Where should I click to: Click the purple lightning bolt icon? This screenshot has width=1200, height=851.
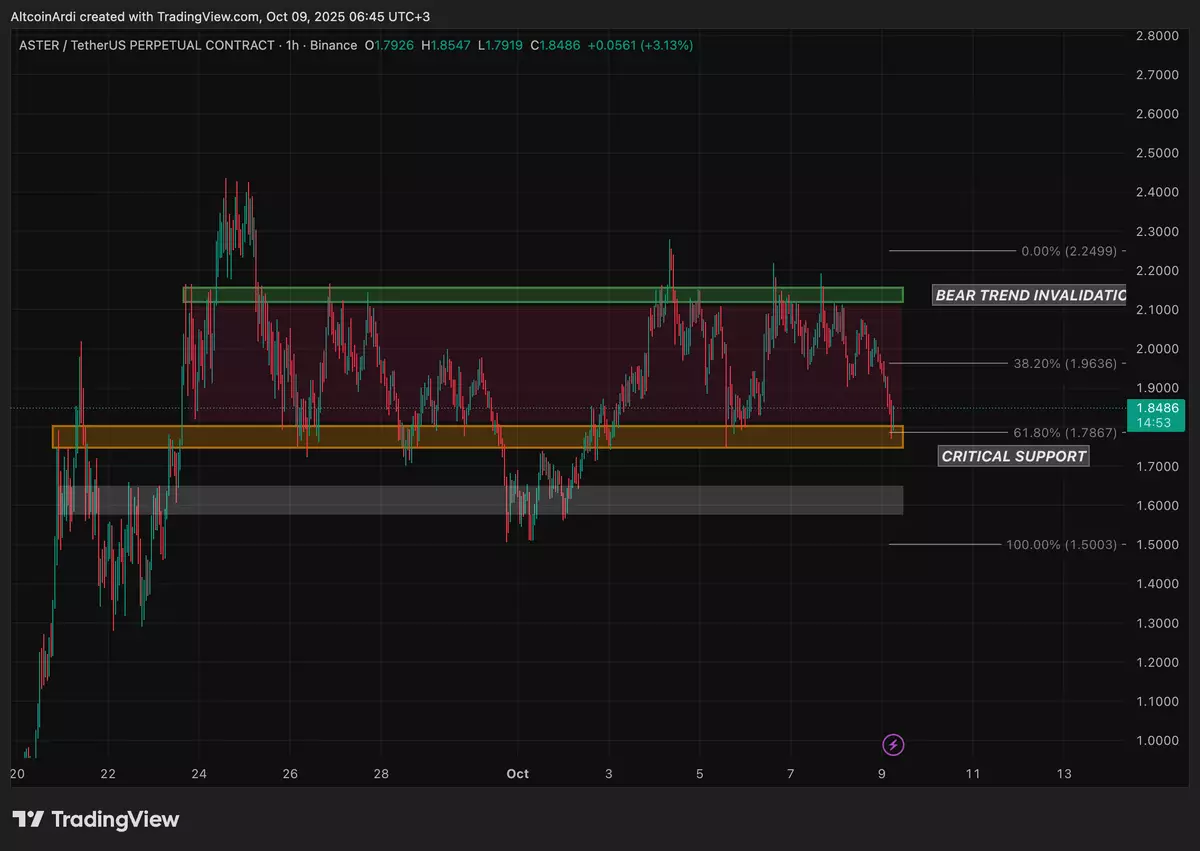pyautogui.click(x=893, y=744)
